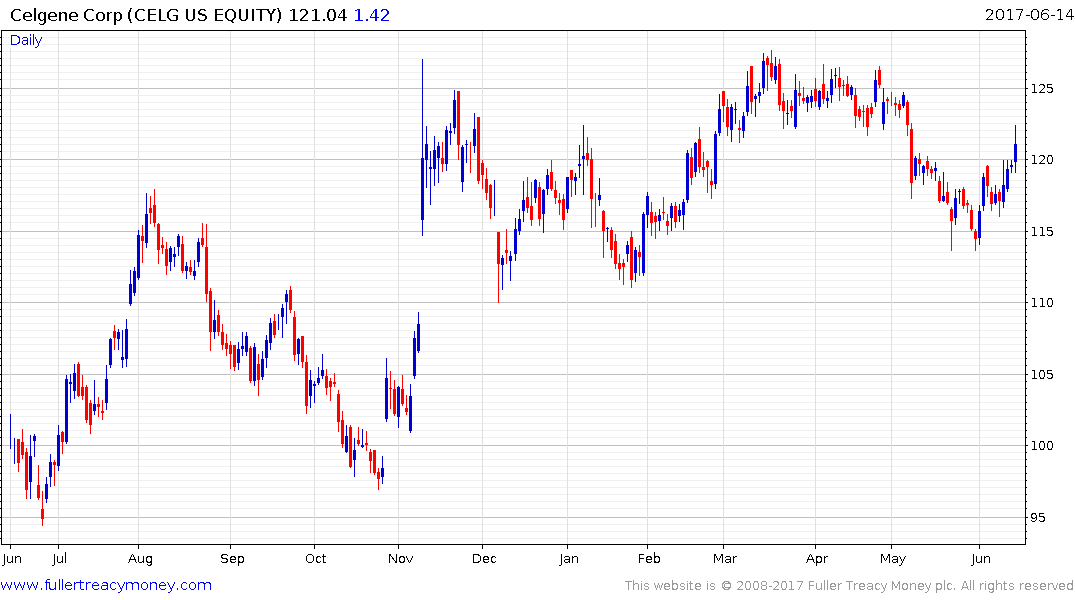The height and width of the screenshot is (600, 1075).
Task: Click the www.fullertreacymoney.com link
Action: (107, 585)
